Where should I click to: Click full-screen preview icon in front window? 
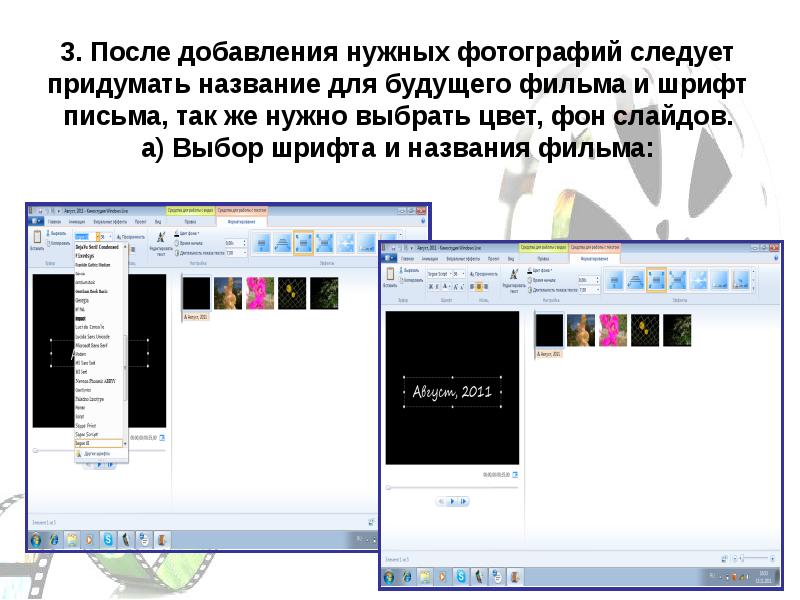(x=515, y=475)
